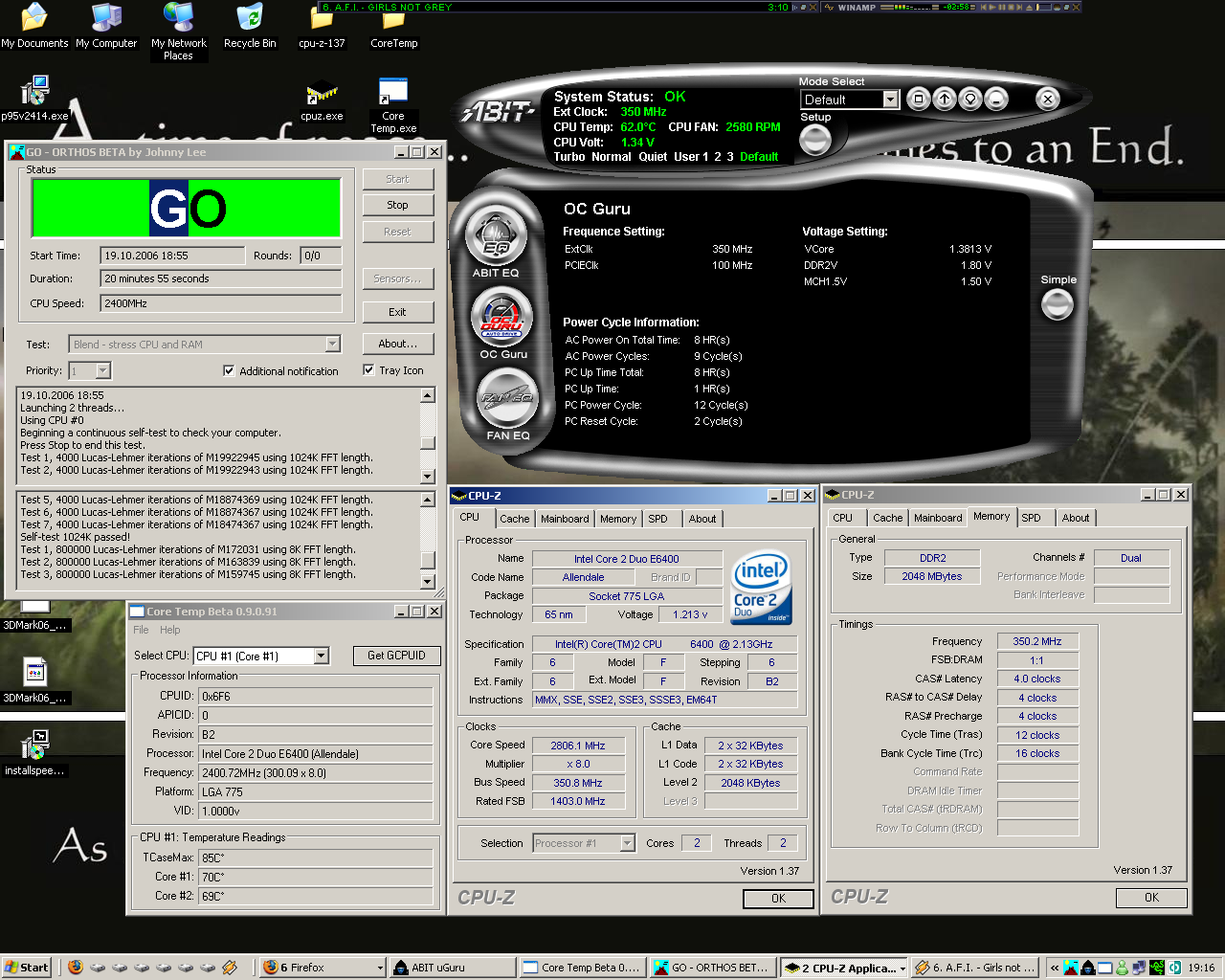Open the FAN EQ panel
The width and height of the screenshot is (1225, 980).
click(508, 398)
